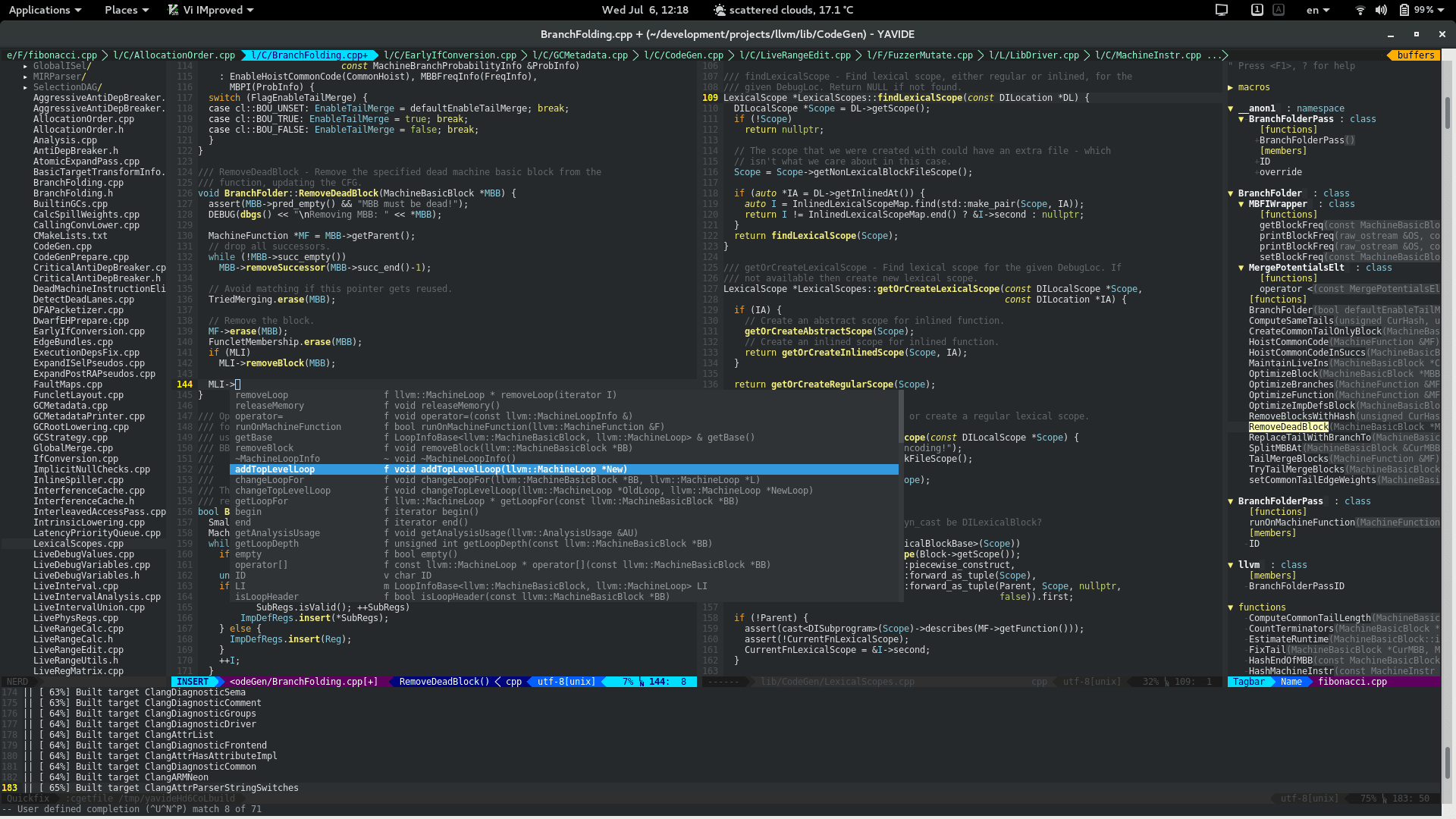Click the display icon in top bar
Viewport: 1456px width, 819px height.
pyautogui.click(x=1221, y=10)
